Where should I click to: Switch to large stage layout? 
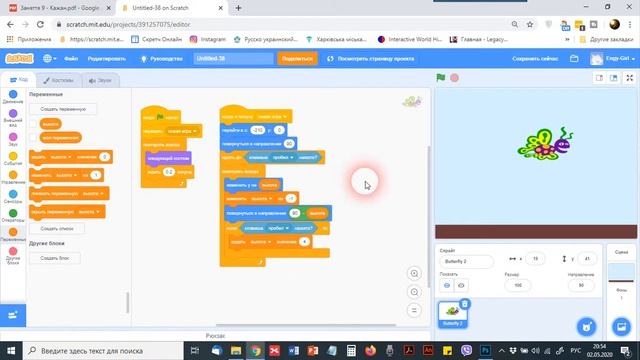(x=613, y=78)
